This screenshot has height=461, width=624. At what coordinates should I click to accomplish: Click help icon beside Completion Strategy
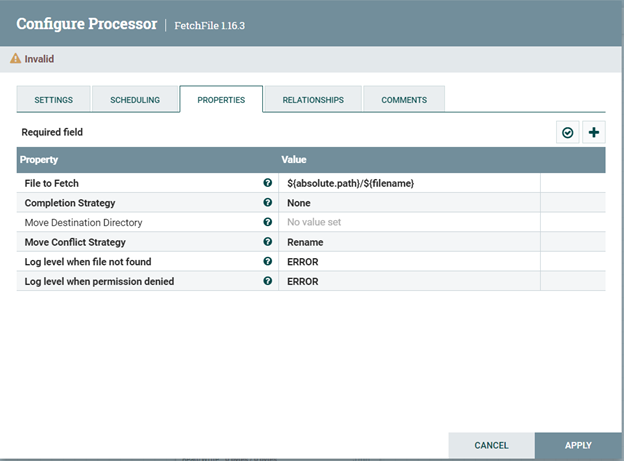coord(267,203)
